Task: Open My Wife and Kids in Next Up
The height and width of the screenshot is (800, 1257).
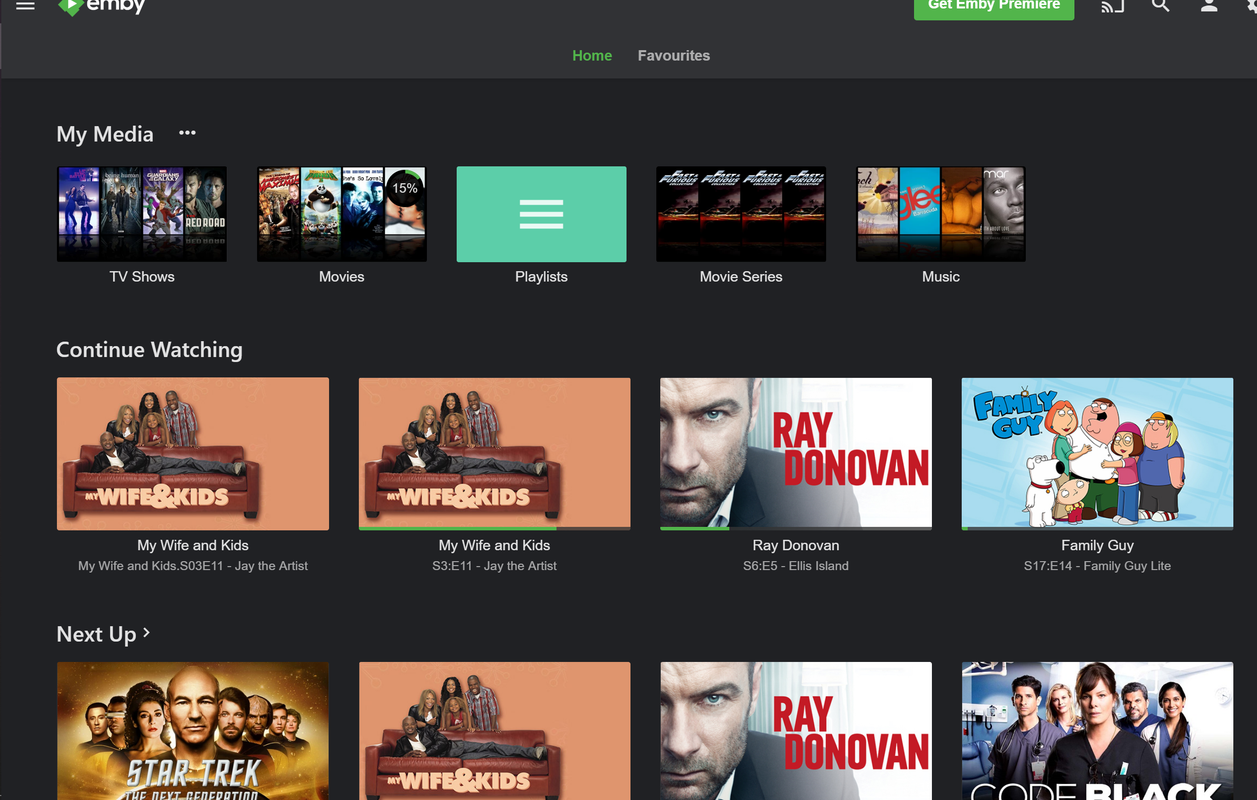Action: pos(495,730)
